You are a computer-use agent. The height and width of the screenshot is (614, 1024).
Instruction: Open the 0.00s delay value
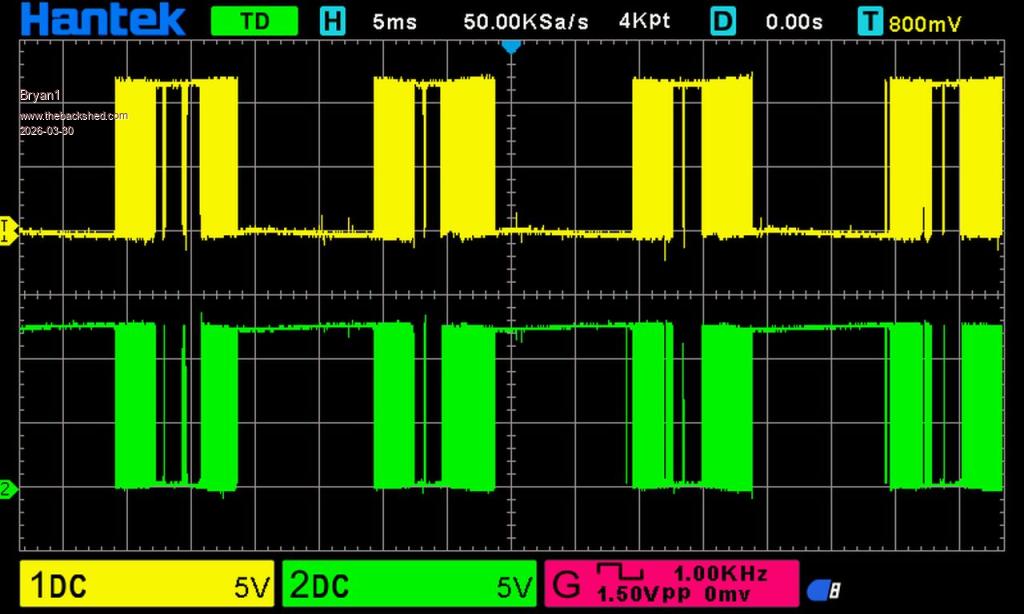[794, 21]
